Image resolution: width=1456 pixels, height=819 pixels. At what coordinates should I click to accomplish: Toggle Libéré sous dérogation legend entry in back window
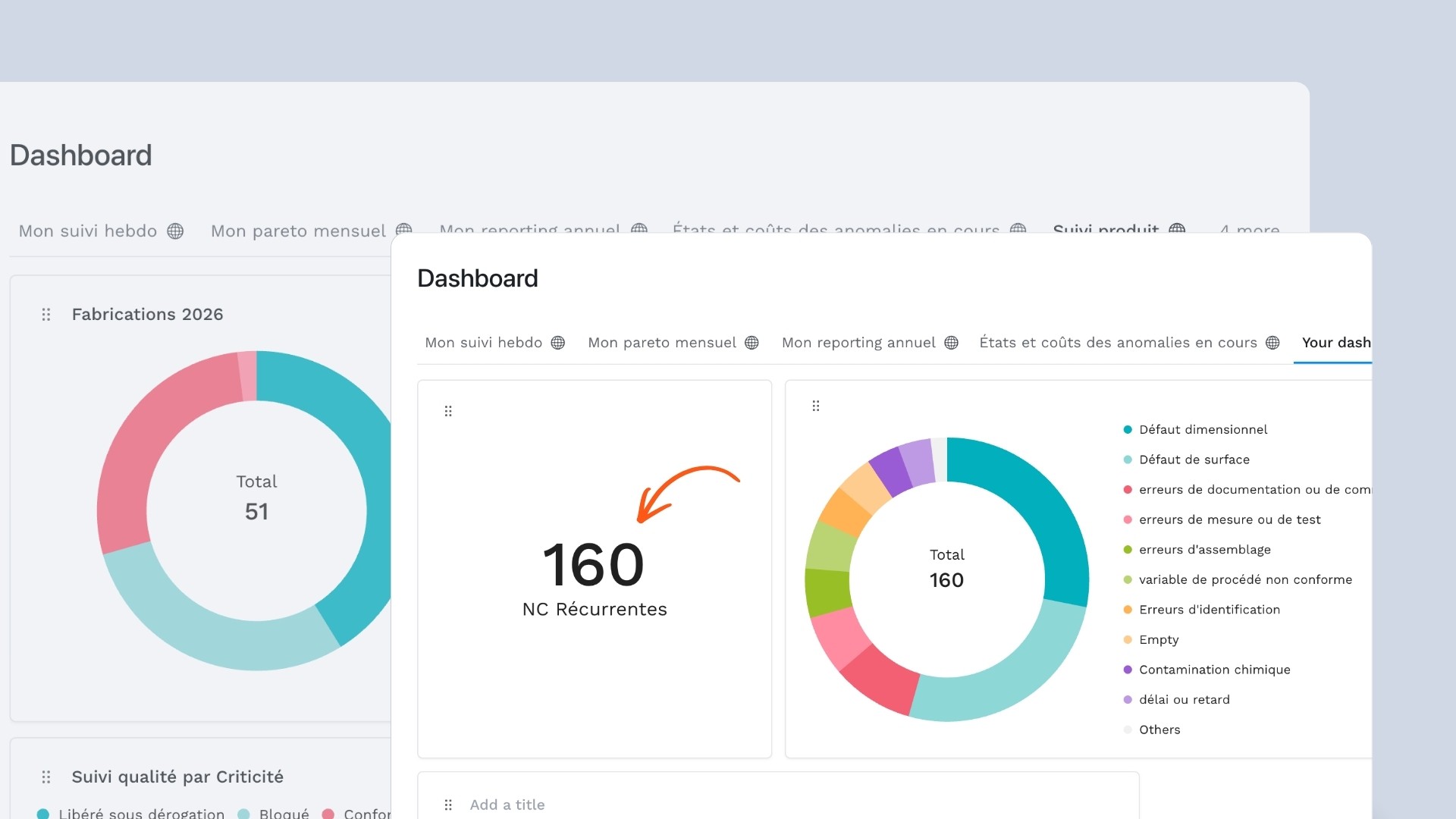(x=130, y=813)
